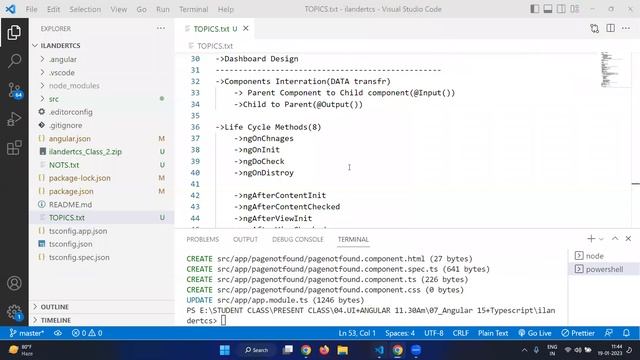This screenshot has height=360, width=640.
Task: Open the File menu
Action: click(x=31, y=9)
